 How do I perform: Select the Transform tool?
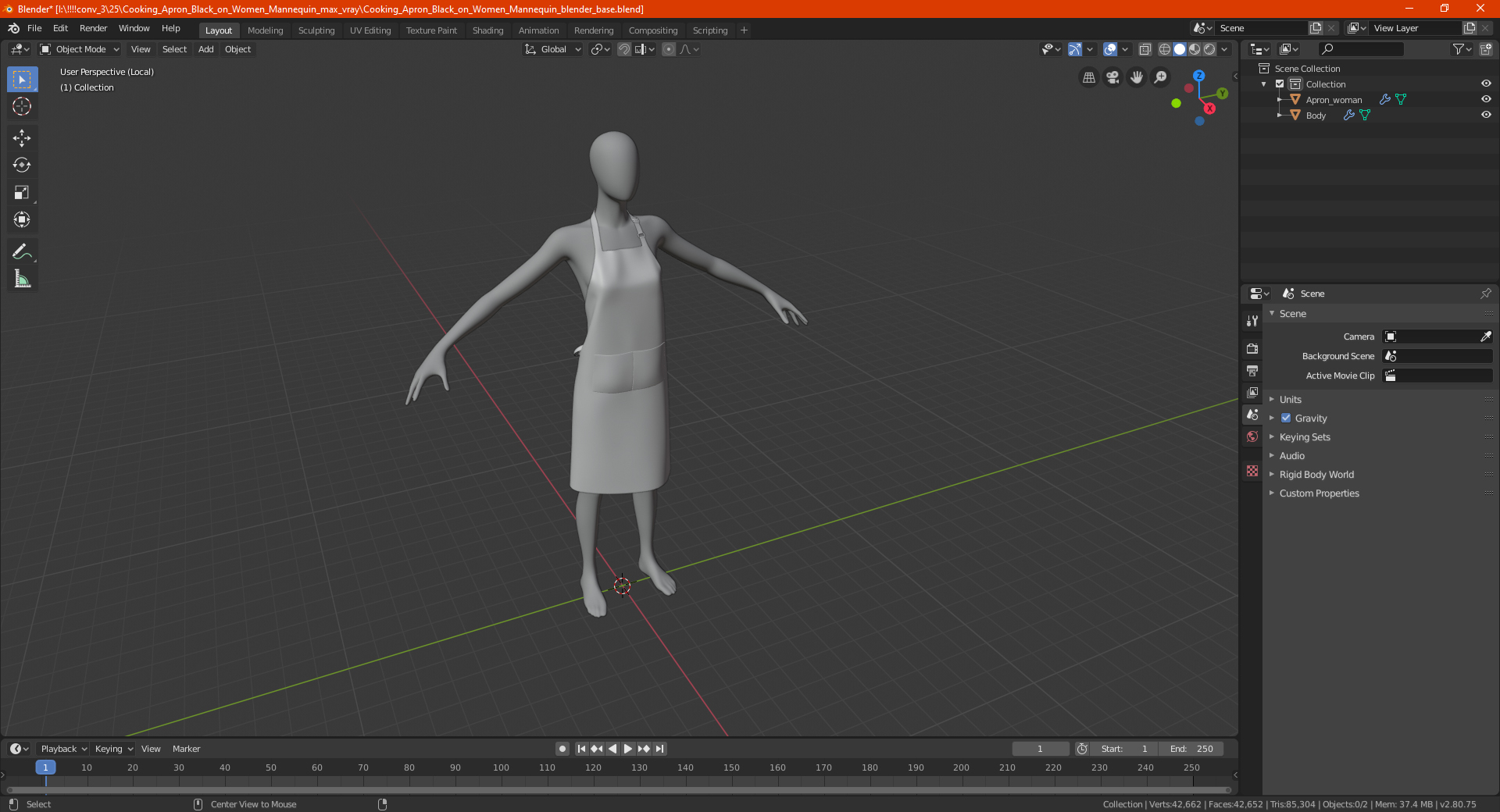(22, 219)
